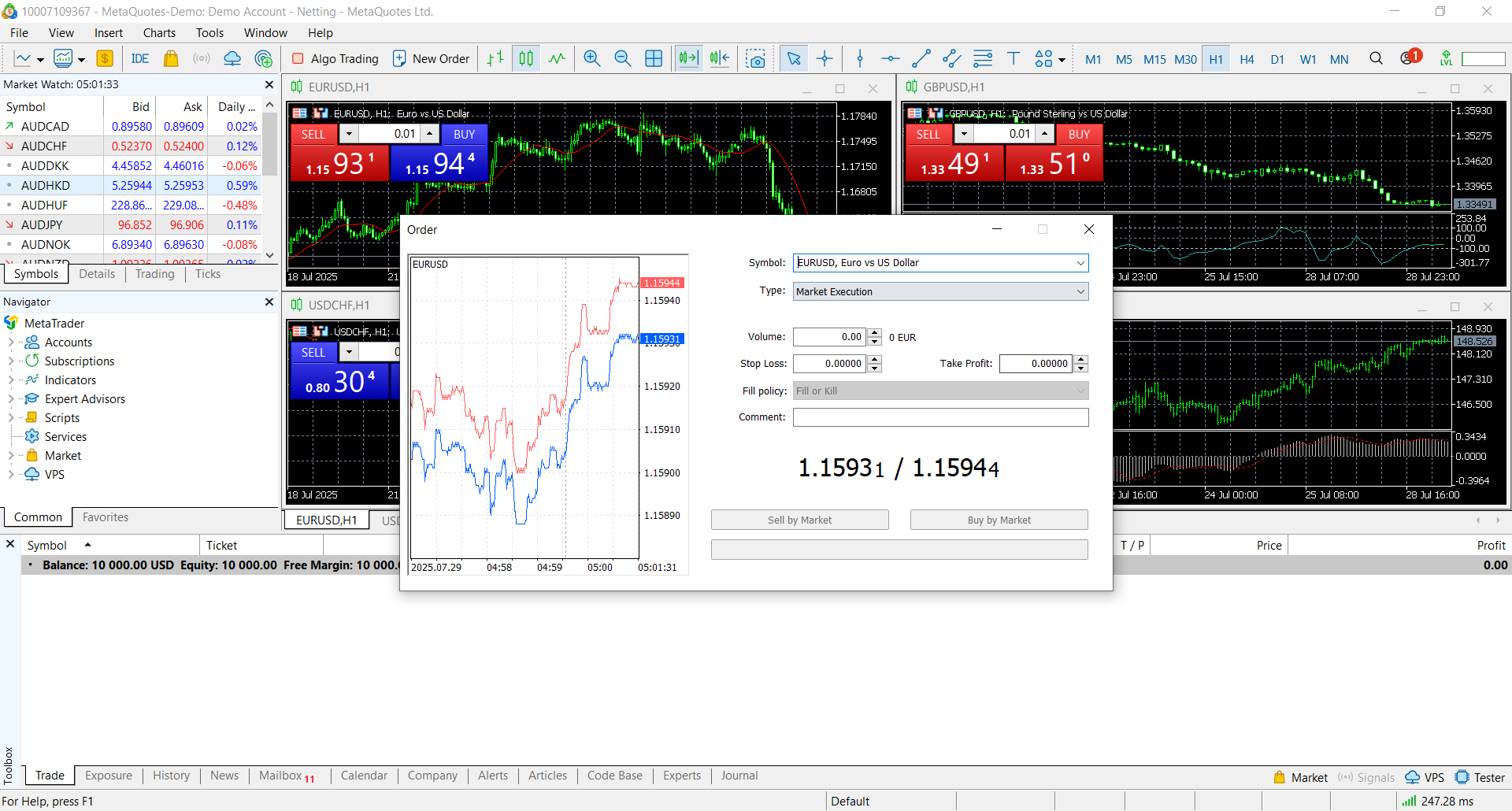Click the tile windows grid icon
The width and height of the screenshot is (1512, 811).
tap(654, 59)
